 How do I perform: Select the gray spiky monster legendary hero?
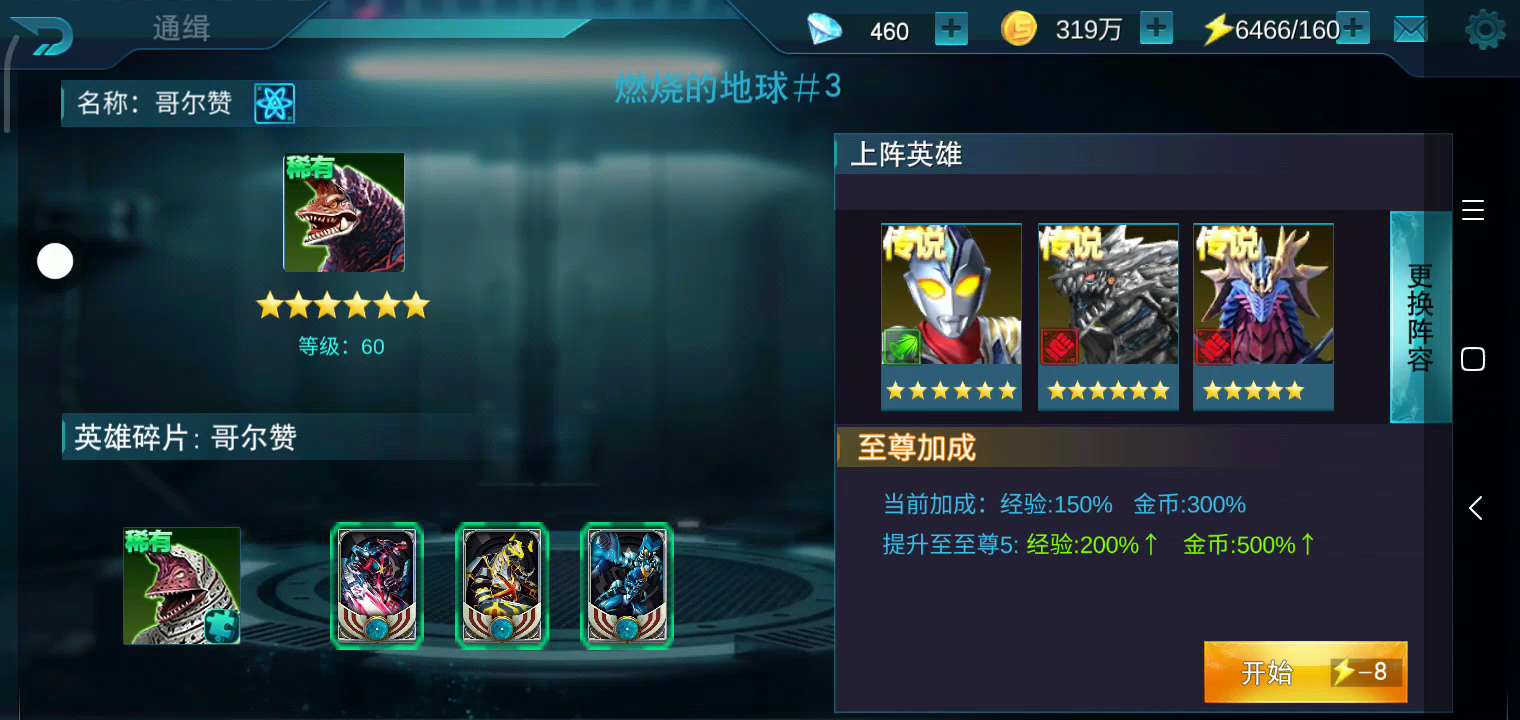(1108, 316)
